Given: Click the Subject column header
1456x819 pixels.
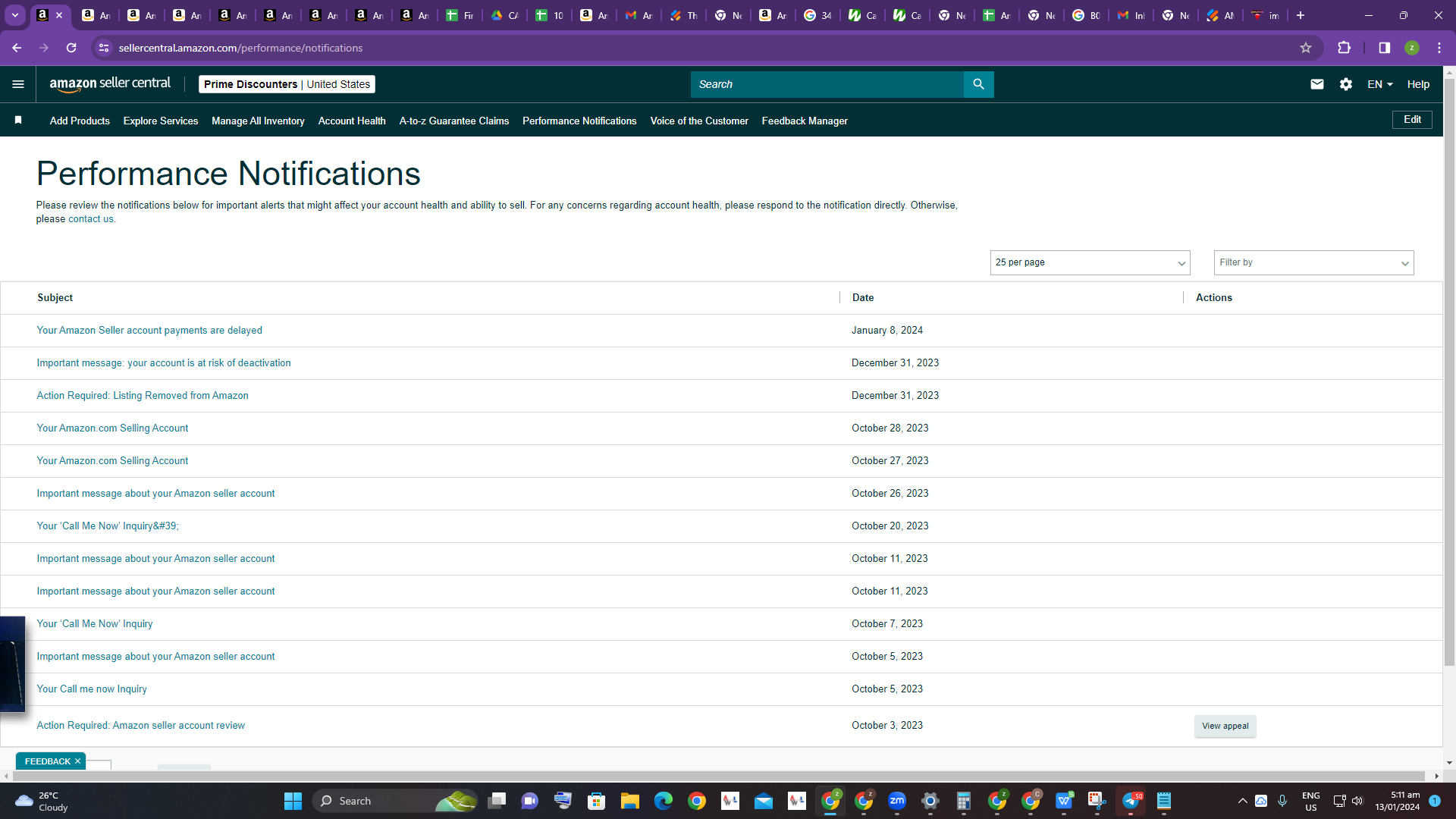Looking at the screenshot, I should 55,298.
